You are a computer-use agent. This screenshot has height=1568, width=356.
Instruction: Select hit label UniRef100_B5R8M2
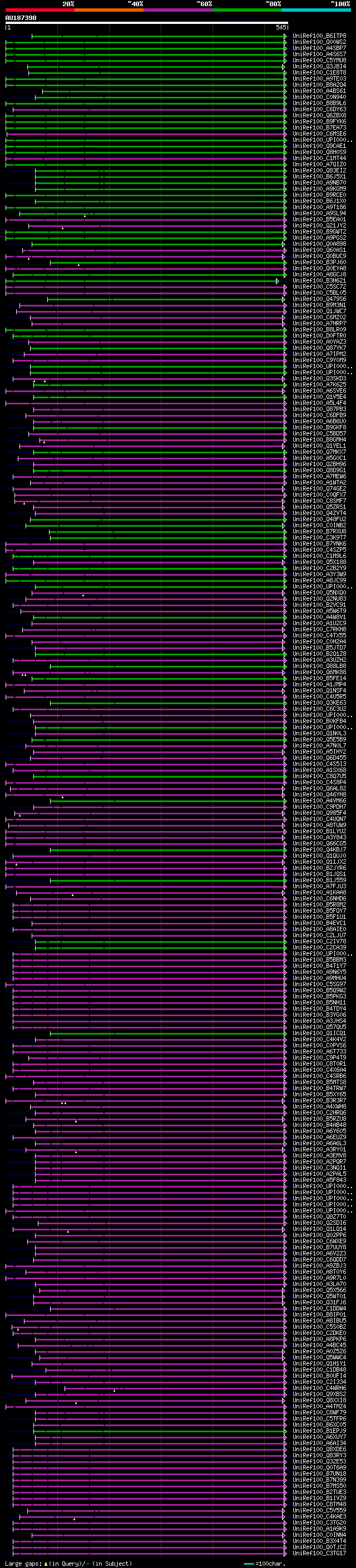pos(319,904)
